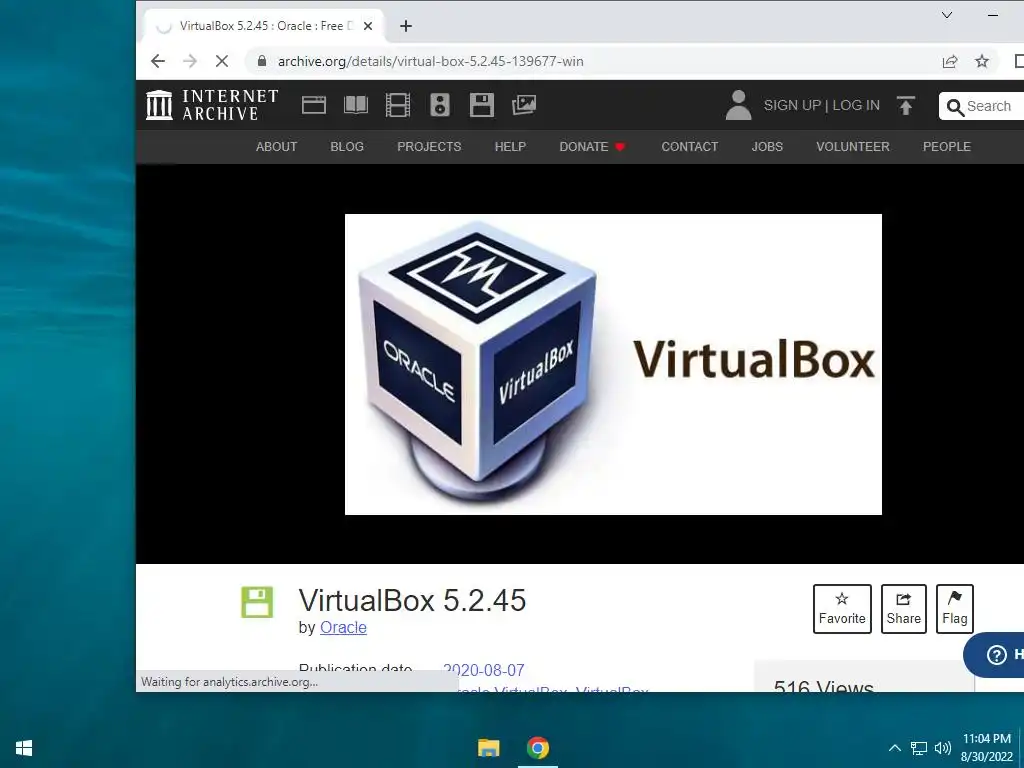Open a new tab with plus button
Viewport: 1024px width, 768px height.
pyautogui.click(x=406, y=26)
